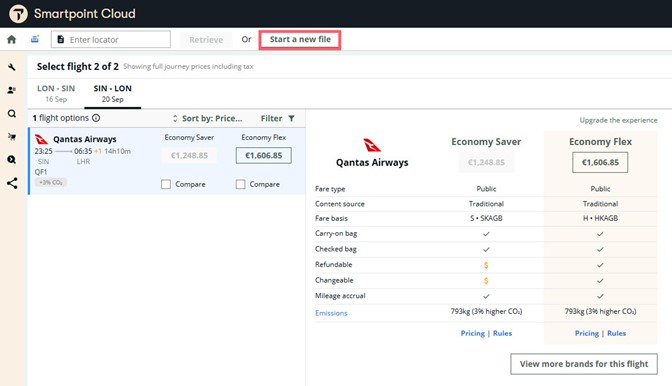The image size is (672, 386).
Task: Open the booking file icon beside home
Action: pos(35,39)
